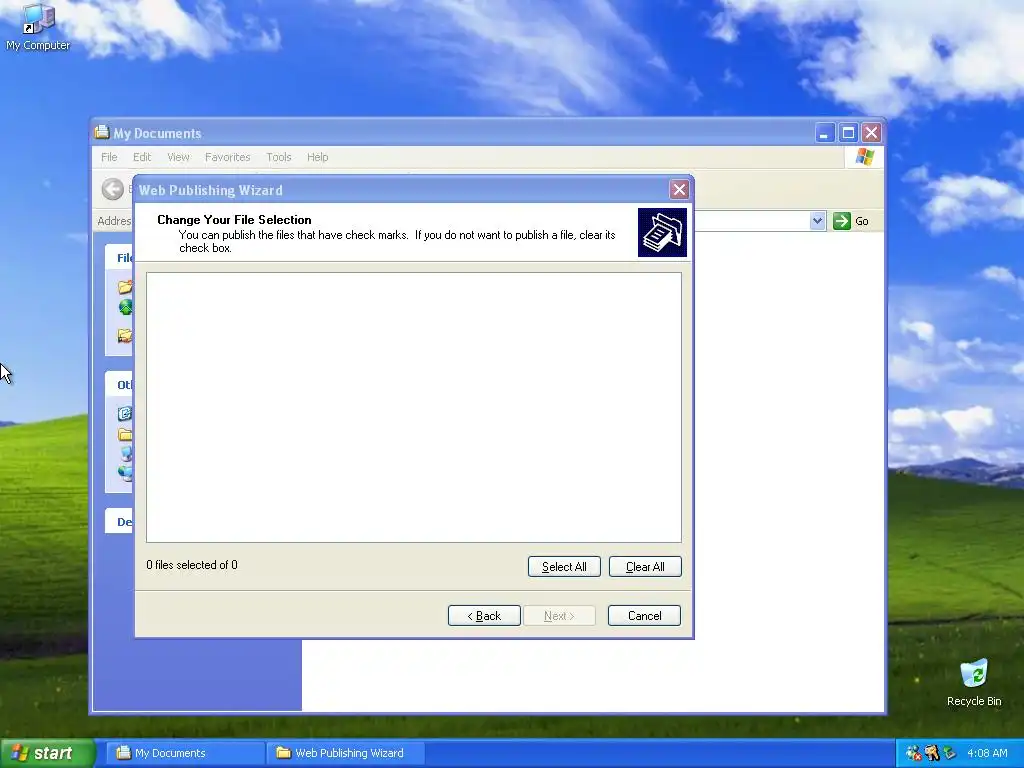Go to previous step with Back button
The width and height of the screenshot is (1024, 768).
484,616
